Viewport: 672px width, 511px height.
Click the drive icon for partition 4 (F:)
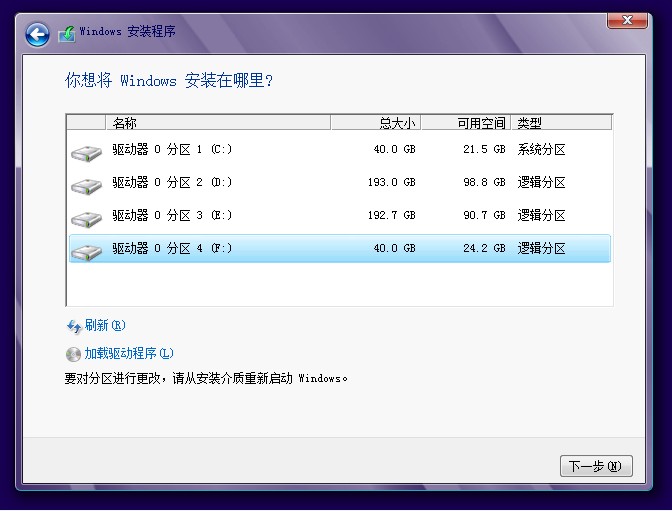pos(86,252)
